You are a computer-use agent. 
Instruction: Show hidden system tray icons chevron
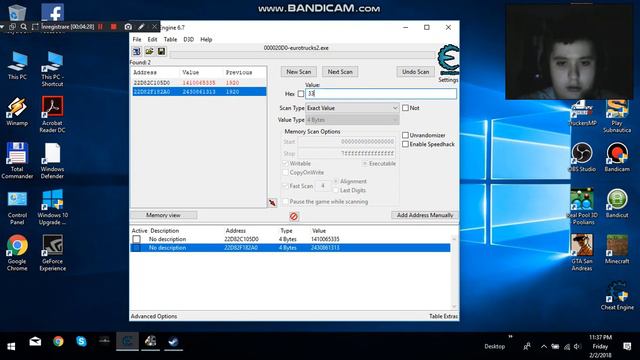[544, 347]
